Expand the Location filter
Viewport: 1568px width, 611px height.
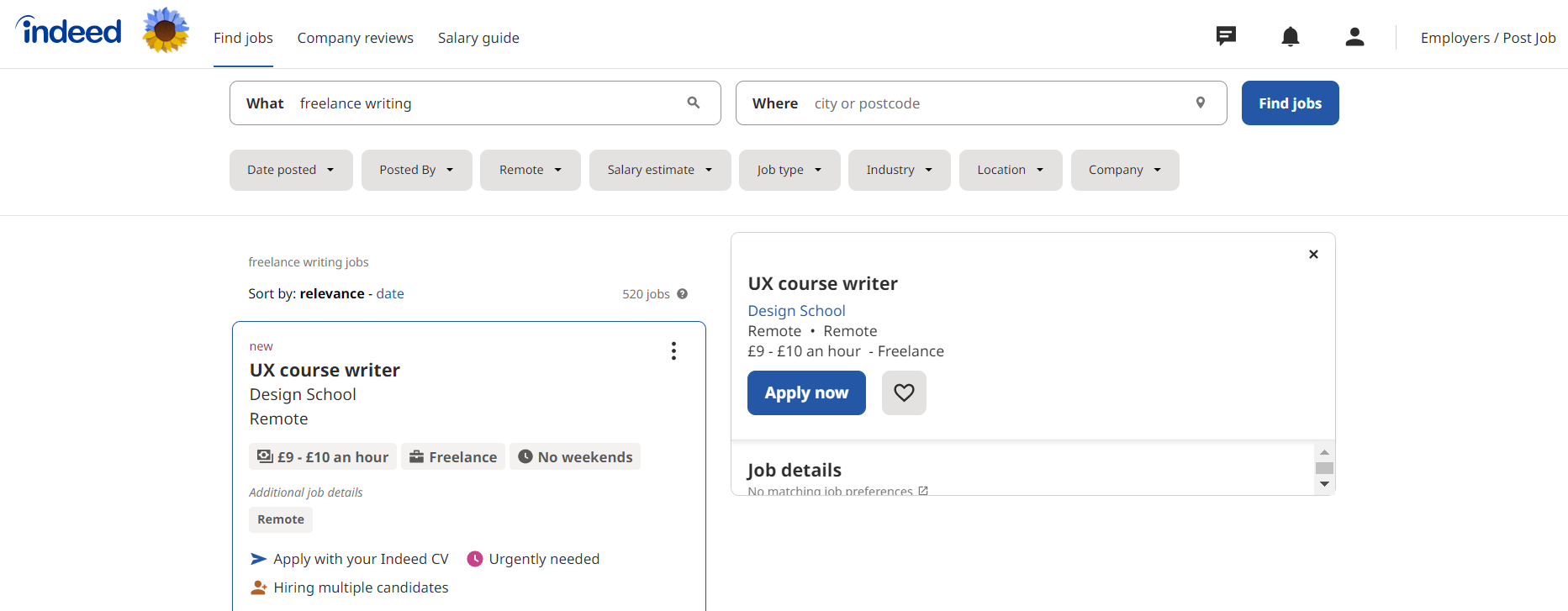point(1011,170)
